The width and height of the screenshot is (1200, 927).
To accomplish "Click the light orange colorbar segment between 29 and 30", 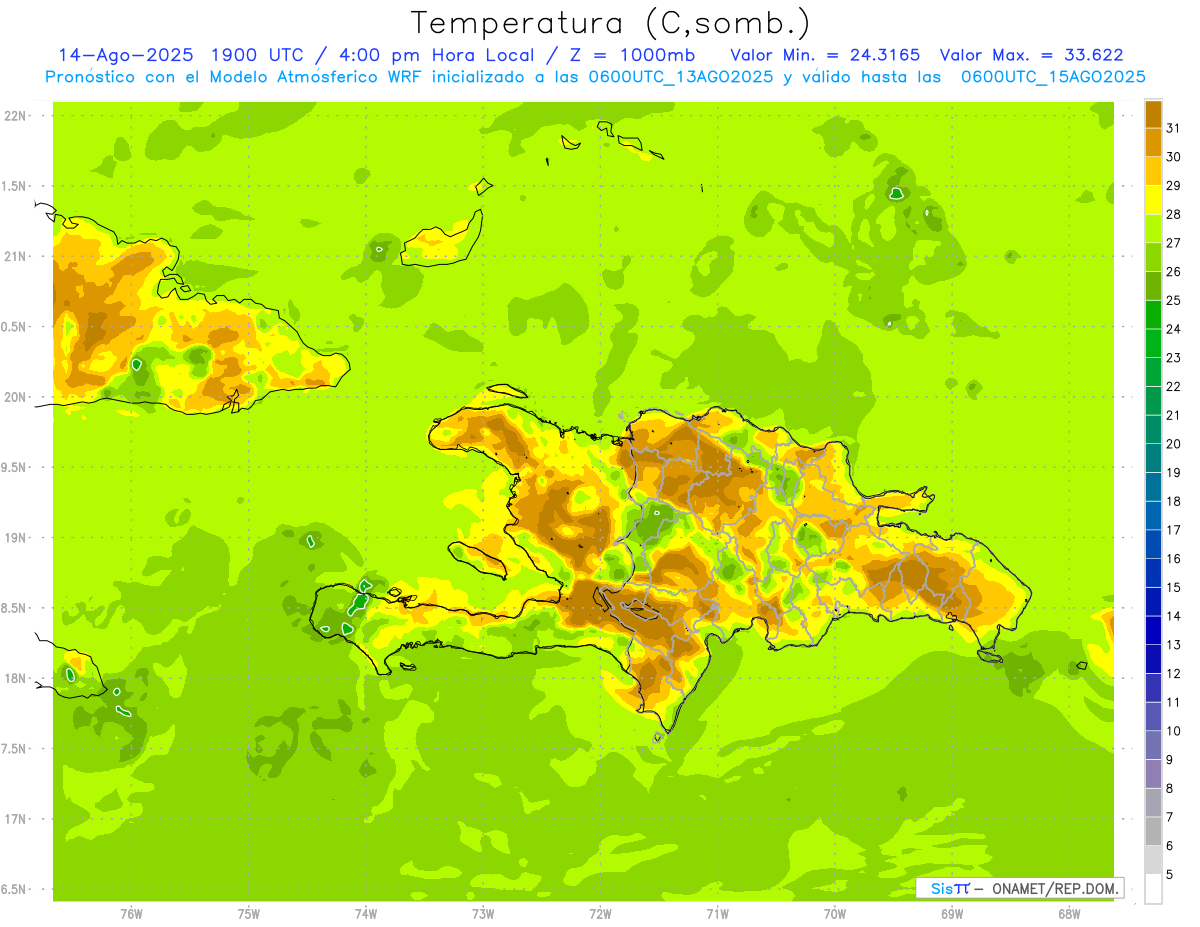I will pyautogui.click(x=1153, y=171).
